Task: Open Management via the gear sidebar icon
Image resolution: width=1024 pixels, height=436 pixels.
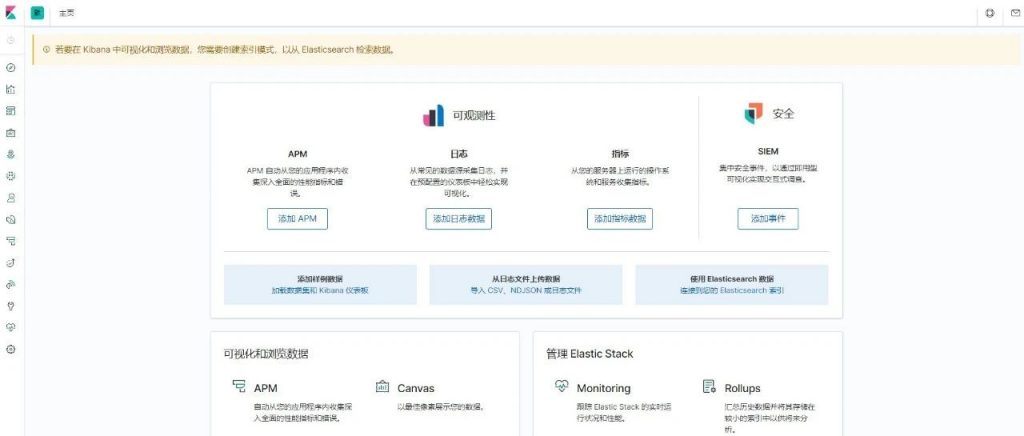Action: coord(11,349)
